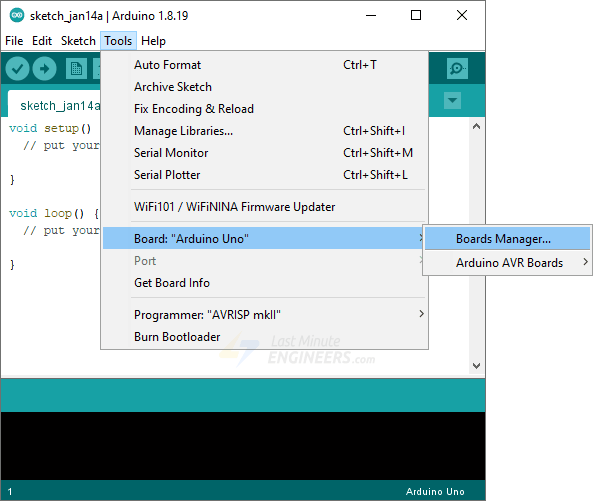Click the void setup() code line
The height and width of the screenshot is (501, 593).
(x=50, y=129)
